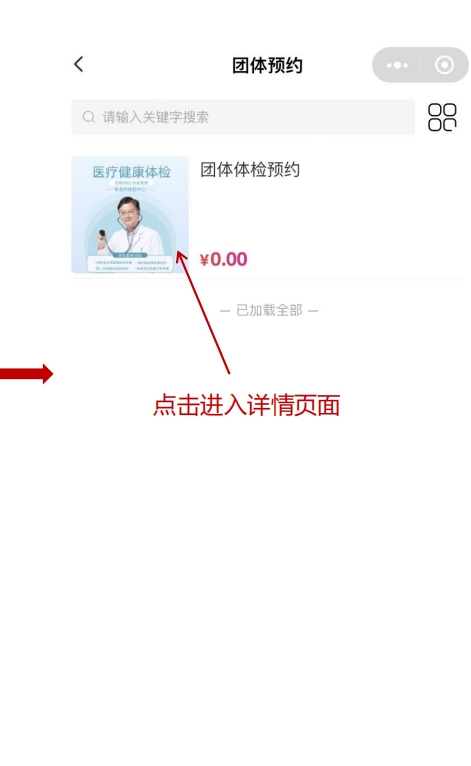
Task: Click the 已加载全部 footer text
Action: coord(269,310)
